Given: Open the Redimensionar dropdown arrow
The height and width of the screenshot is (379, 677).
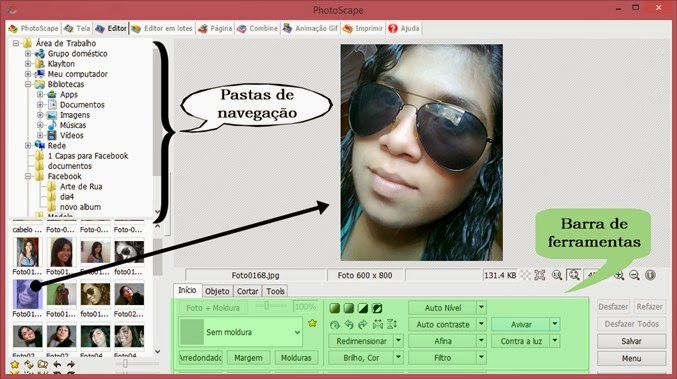Looking at the screenshot, I should pyautogui.click(x=398, y=341).
